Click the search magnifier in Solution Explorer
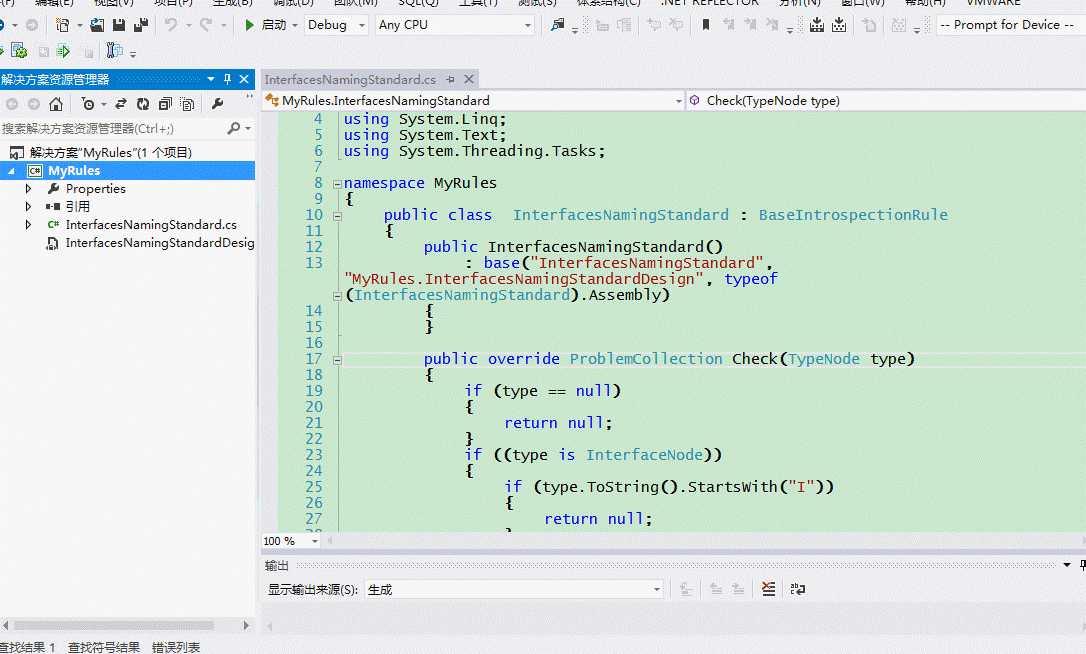Screen dimensions: 1086x654 pos(234,128)
